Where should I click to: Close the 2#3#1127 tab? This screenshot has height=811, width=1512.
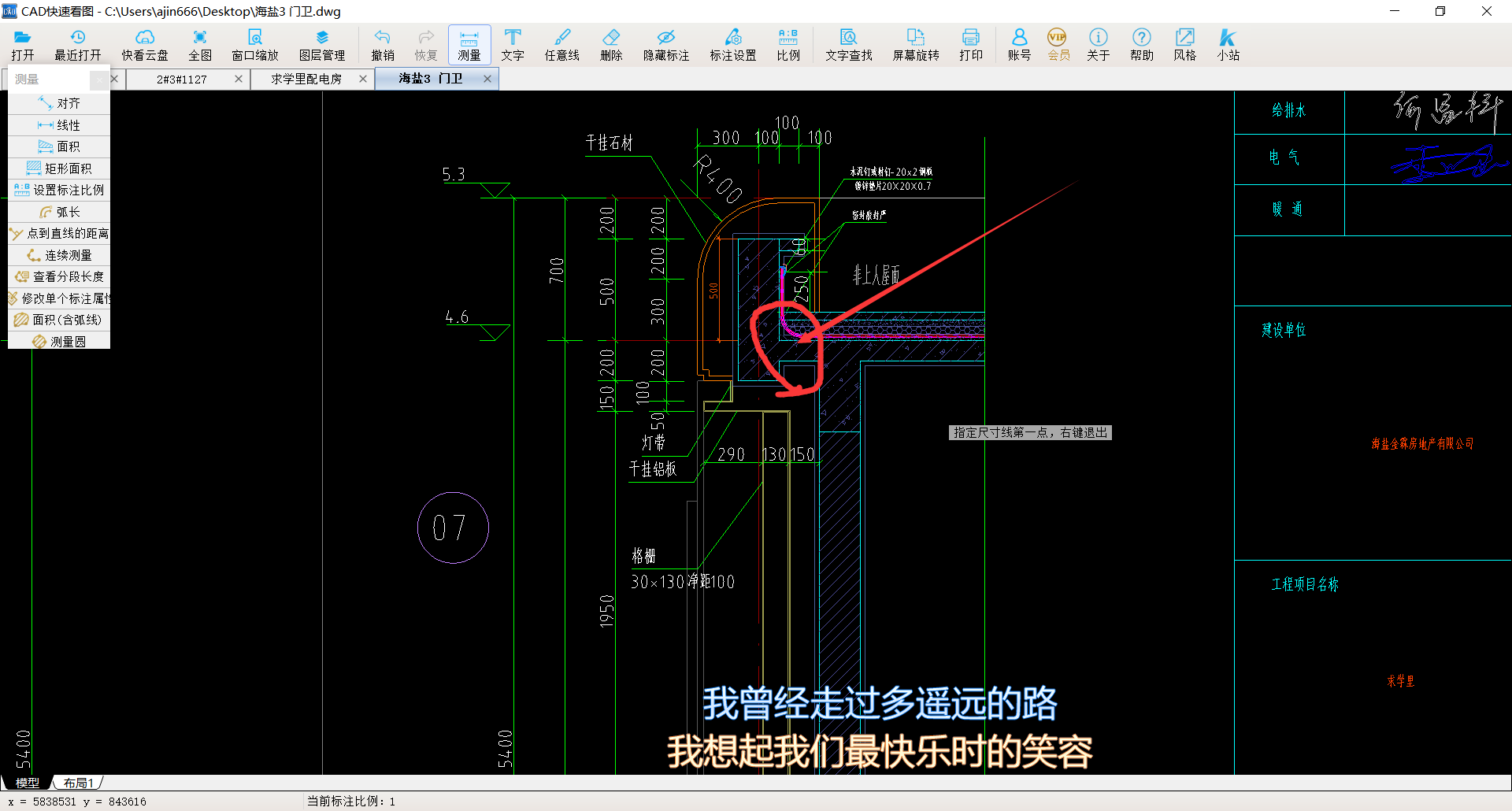click(239, 79)
